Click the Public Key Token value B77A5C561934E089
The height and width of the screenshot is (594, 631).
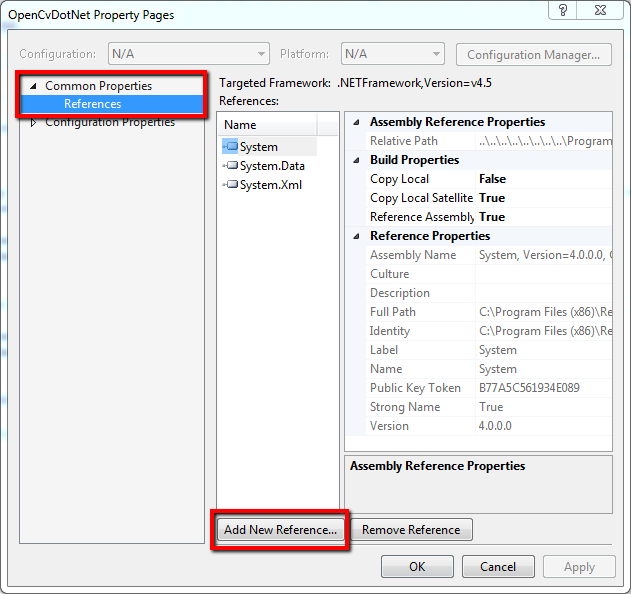529,388
